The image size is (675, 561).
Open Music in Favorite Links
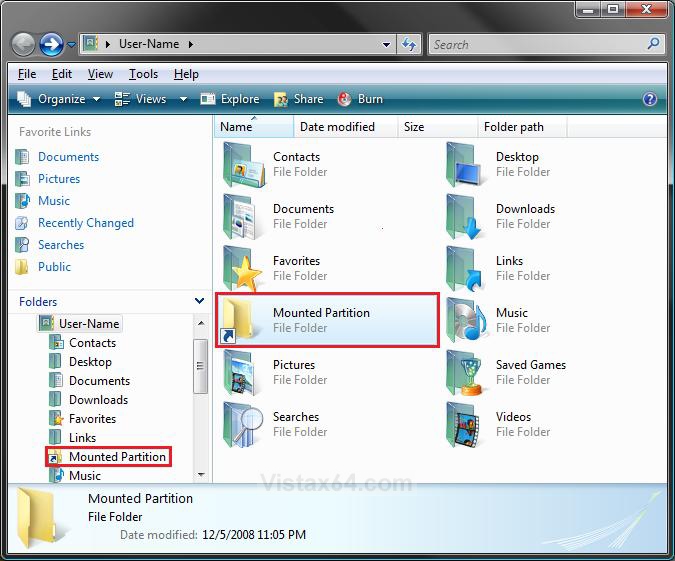(42, 201)
